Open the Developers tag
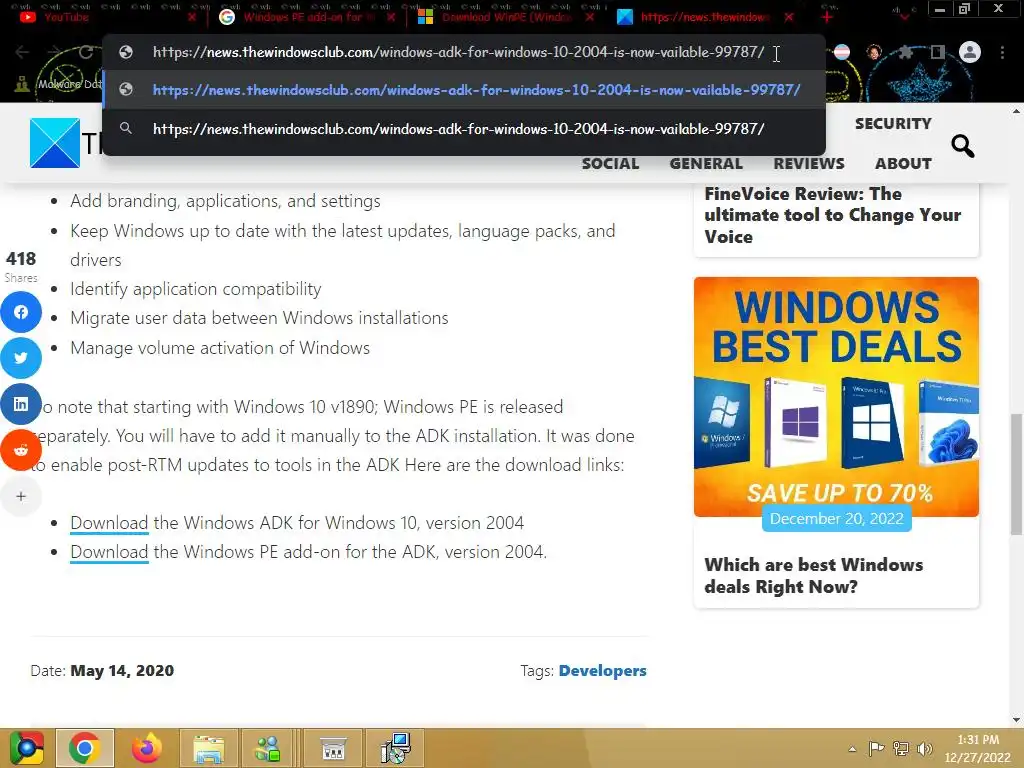This screenshot has height=768, width=1024. pyautogui.click(x=602, y=671)
